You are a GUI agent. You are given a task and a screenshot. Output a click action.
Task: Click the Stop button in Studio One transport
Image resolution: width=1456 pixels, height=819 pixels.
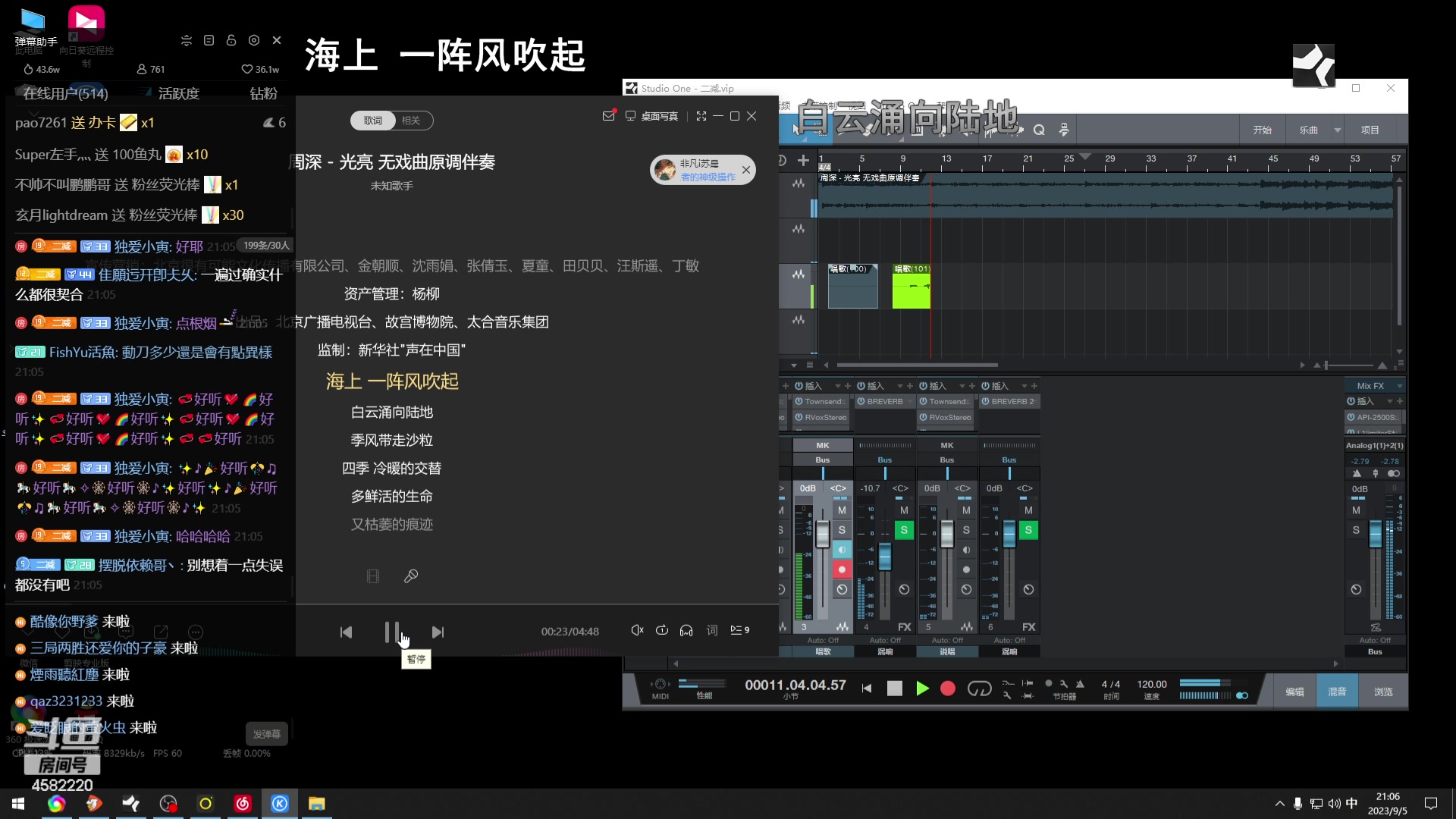(x=895, y=689)
